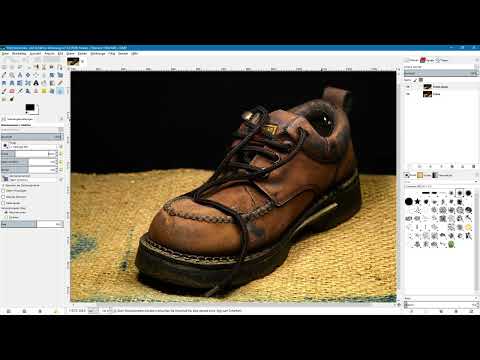The height and width of the screenshot is (360, 480).
Task: Open the layer mode dropdown
Action: (x=440, y=67)
